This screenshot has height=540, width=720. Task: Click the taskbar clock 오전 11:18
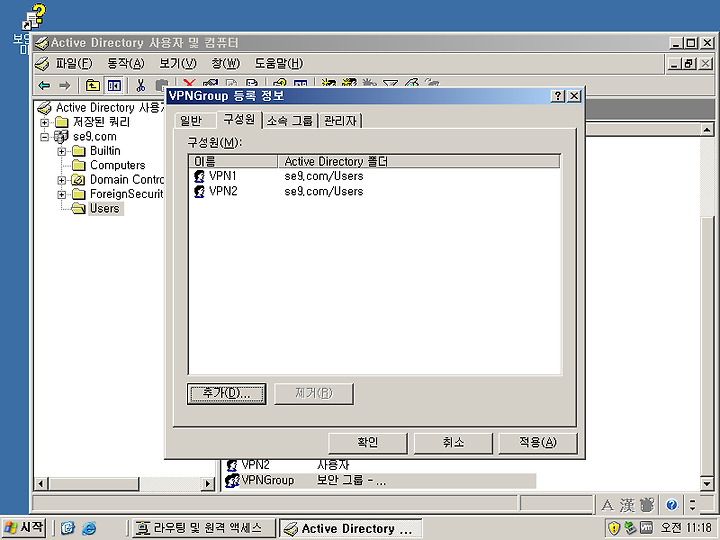click(687, 528)
